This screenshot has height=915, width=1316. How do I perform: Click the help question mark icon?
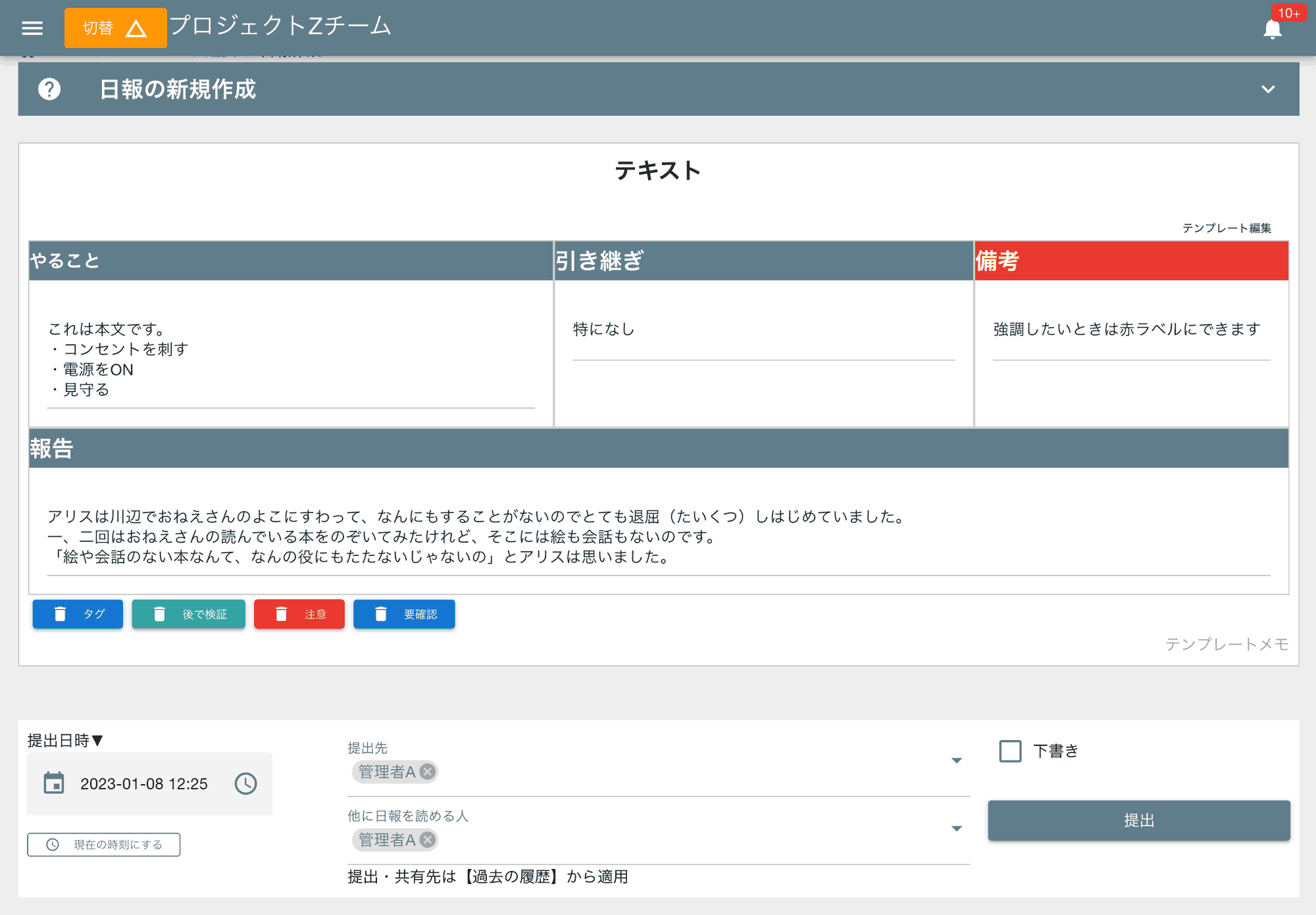click(50, 89)
